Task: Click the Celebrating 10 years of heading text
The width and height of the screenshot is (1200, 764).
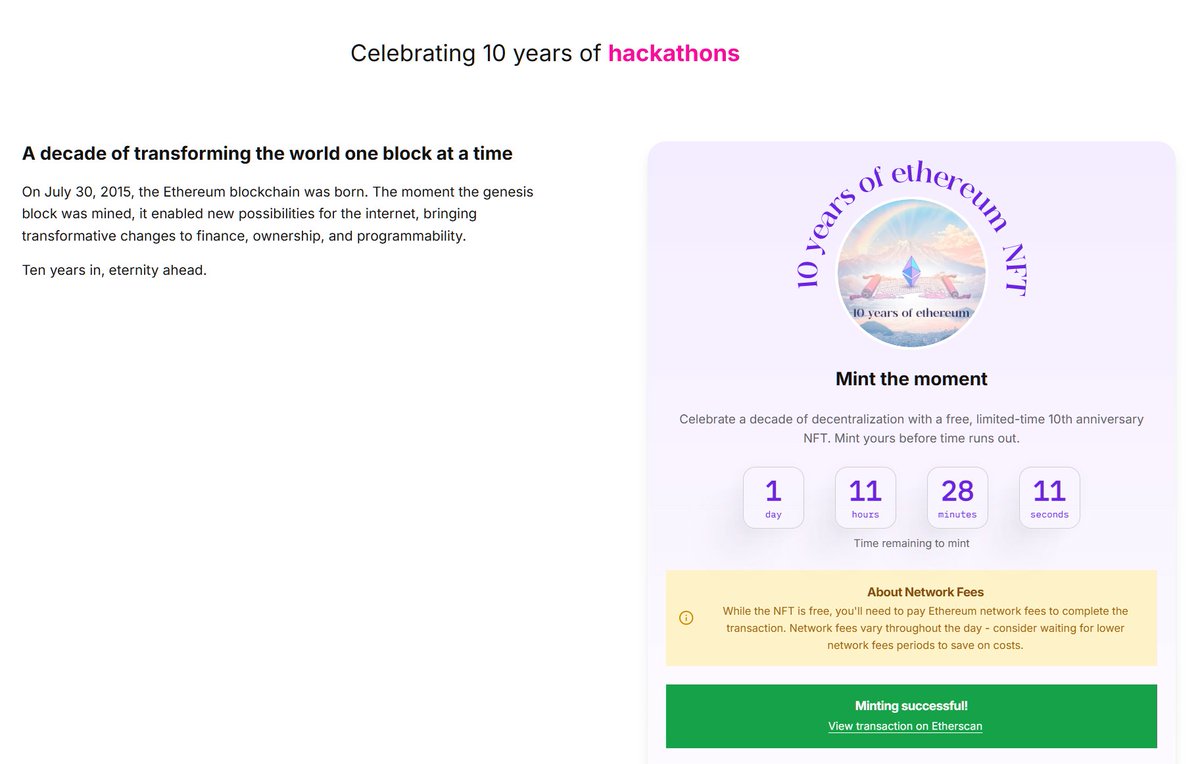Action: [475, 53]
